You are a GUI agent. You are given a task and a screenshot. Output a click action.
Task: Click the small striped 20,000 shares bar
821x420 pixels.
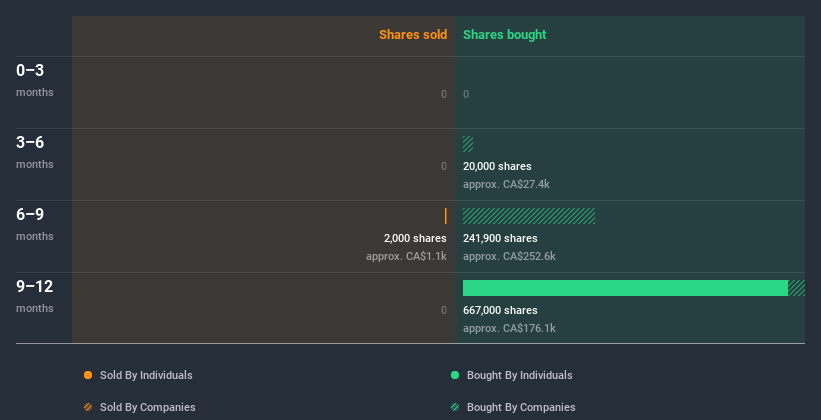click(x=468, y=144)
